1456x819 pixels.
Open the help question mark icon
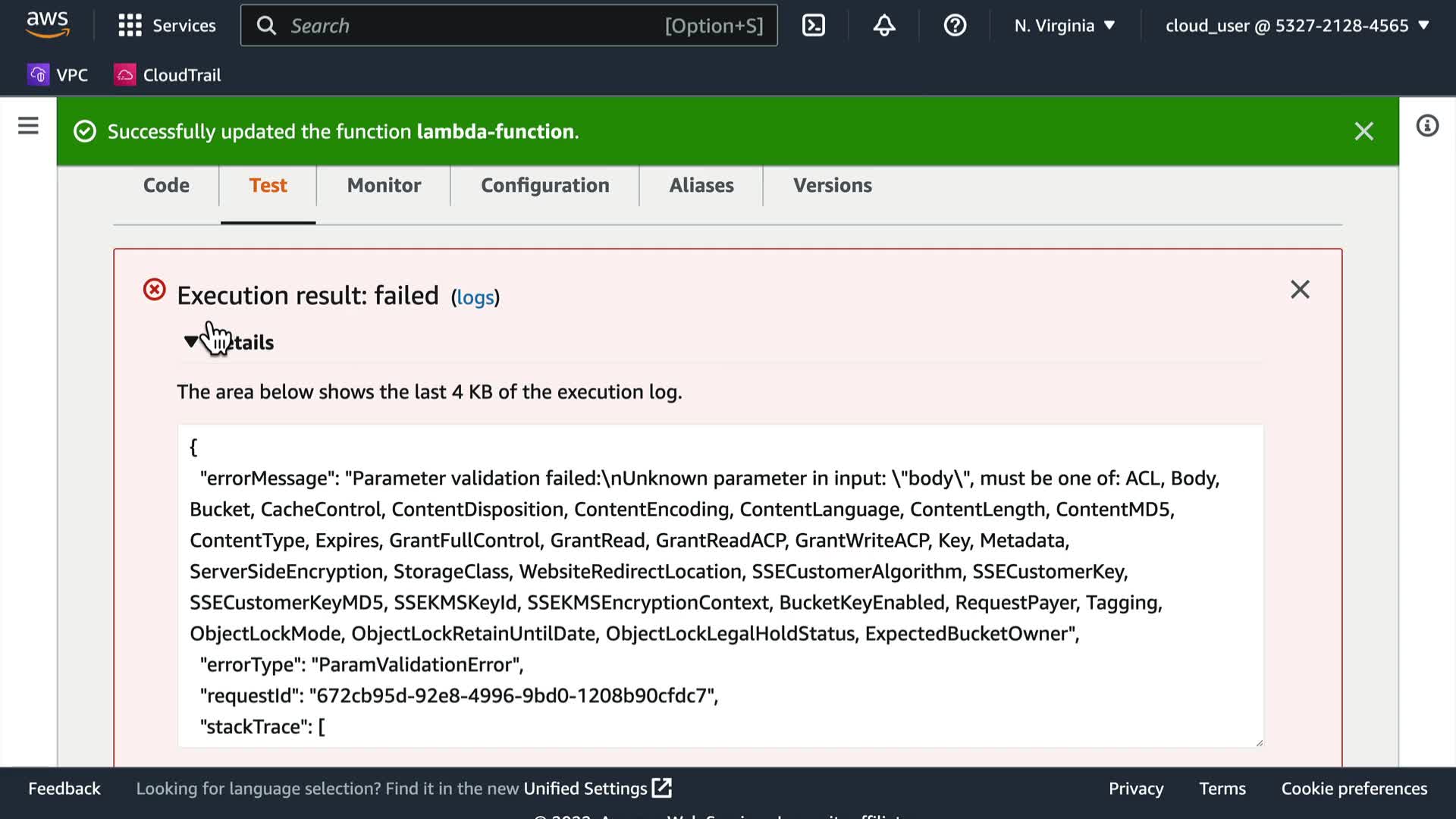click(954, 26)
